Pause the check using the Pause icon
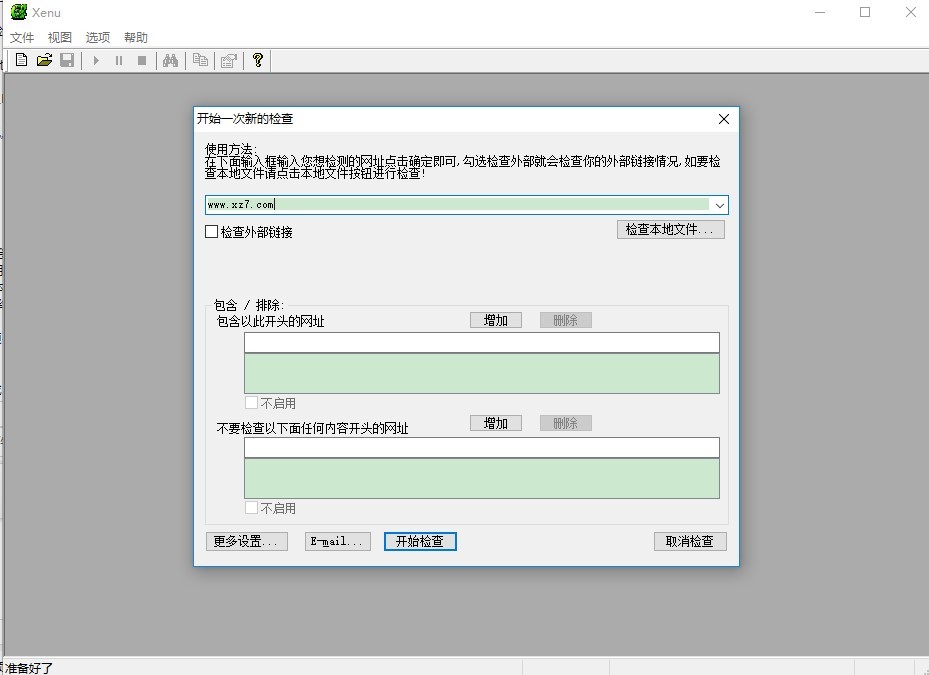 [119, 60]
